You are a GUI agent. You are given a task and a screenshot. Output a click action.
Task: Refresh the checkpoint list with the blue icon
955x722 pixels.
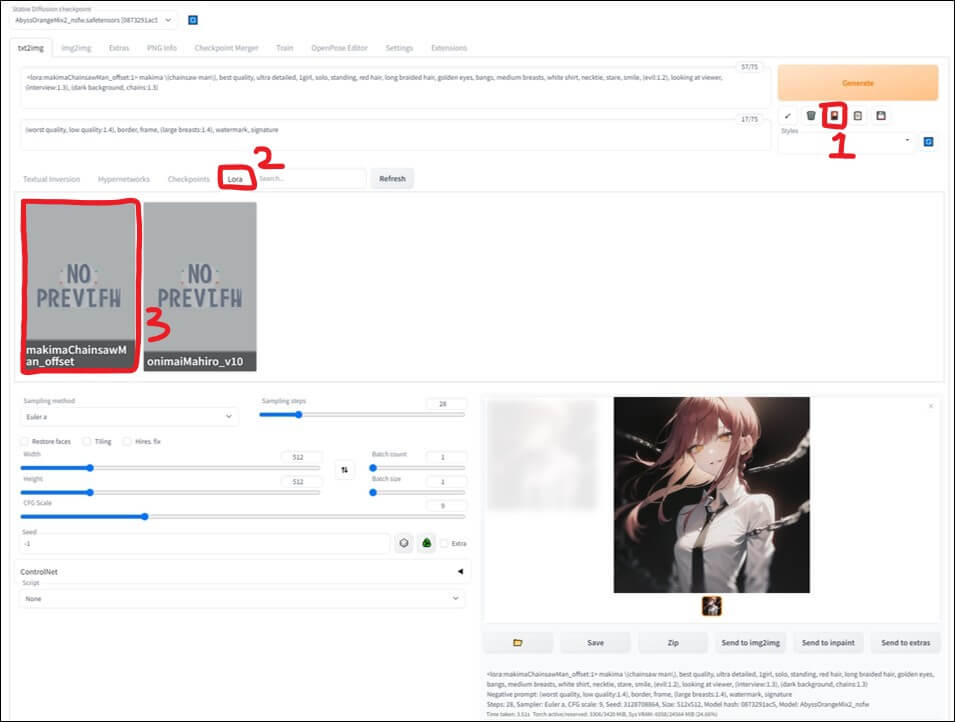click(192, 19)
